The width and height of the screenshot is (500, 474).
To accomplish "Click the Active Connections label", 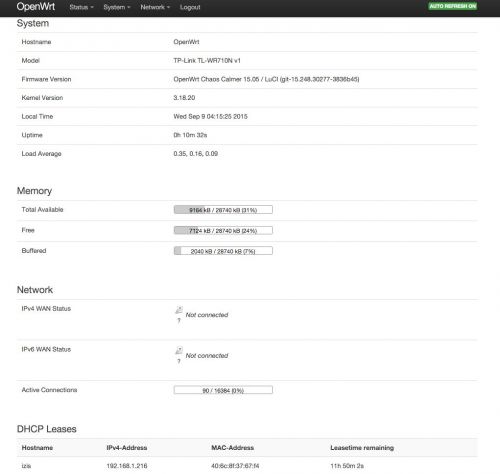I will (x=49, y=390).
